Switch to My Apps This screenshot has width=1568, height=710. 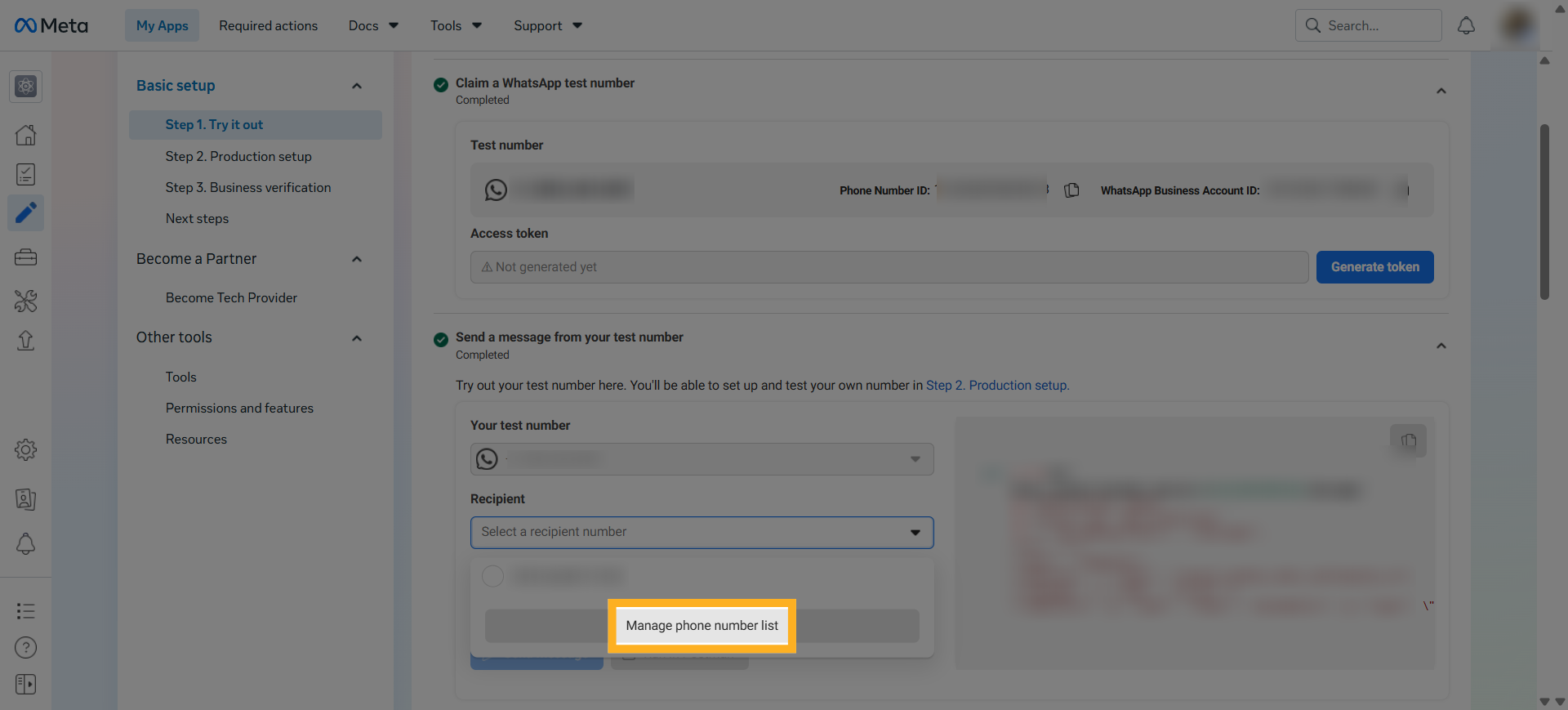[162, 25]
